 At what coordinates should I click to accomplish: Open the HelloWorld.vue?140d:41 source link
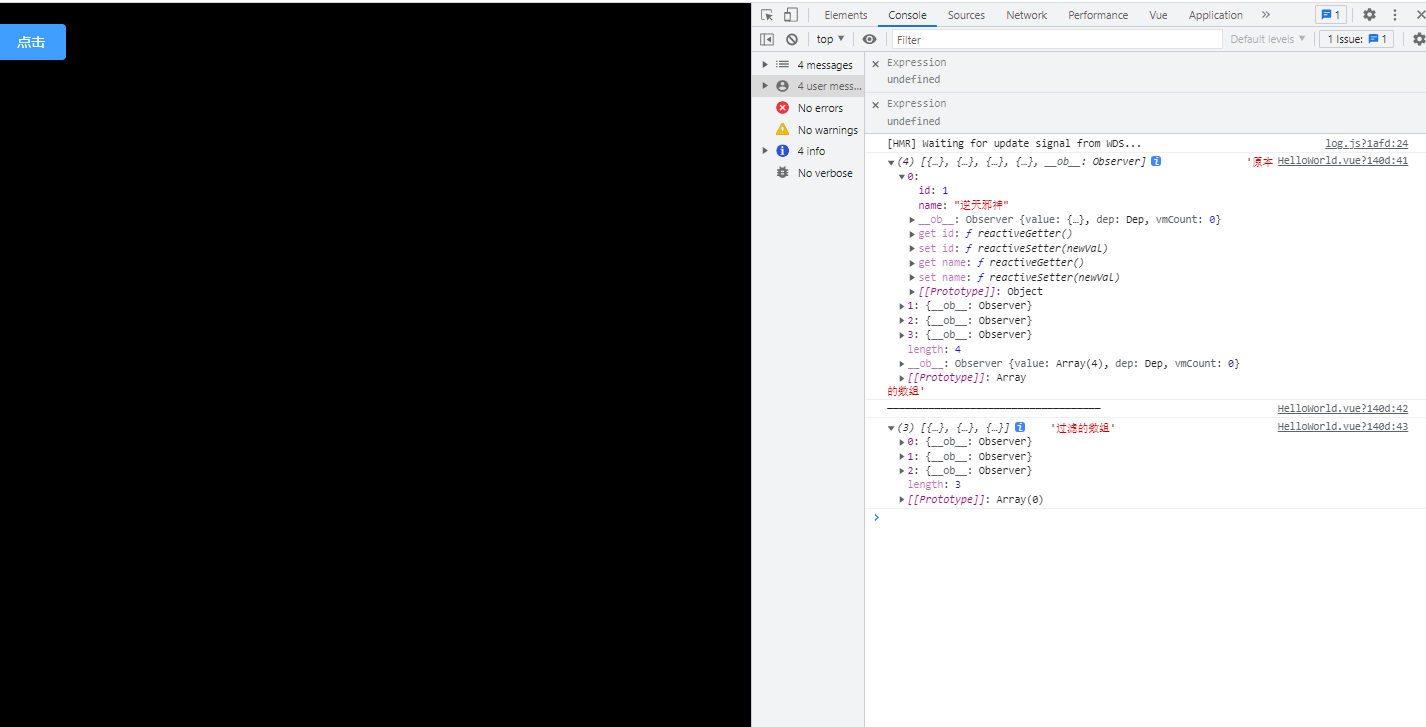tap(1342, 161)
